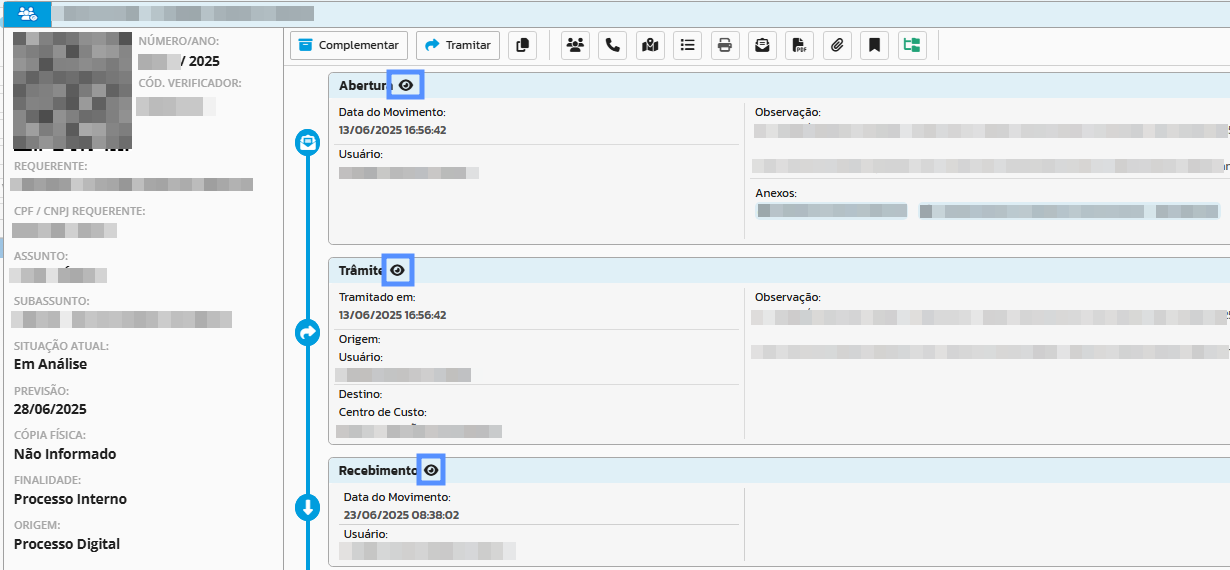
Task: Click the Processo Digital value
Action: tap(67, 544)
